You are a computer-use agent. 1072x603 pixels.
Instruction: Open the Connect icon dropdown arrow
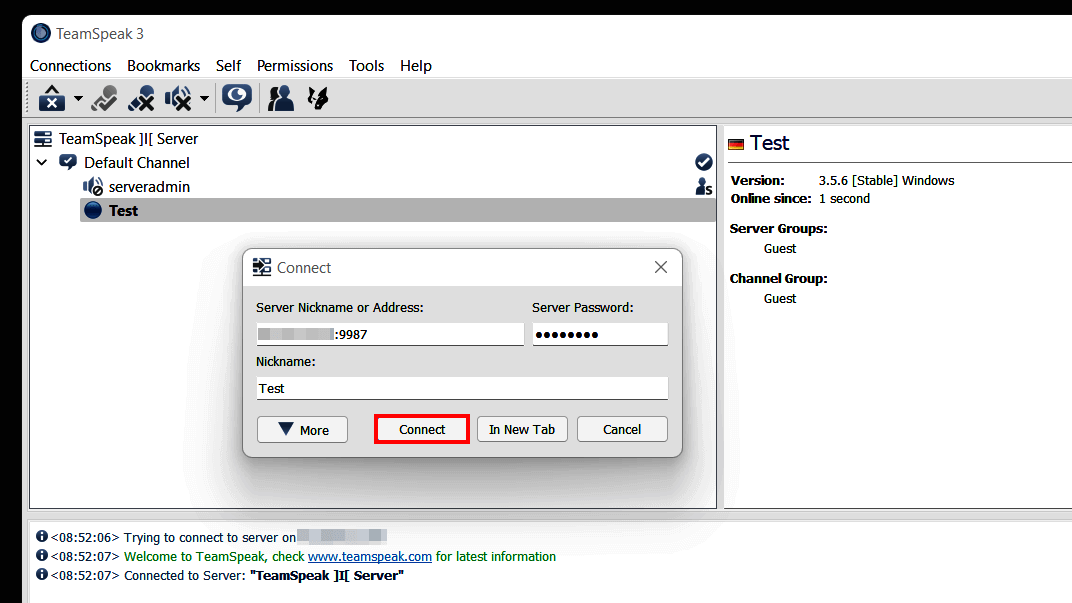pos(78,98)
